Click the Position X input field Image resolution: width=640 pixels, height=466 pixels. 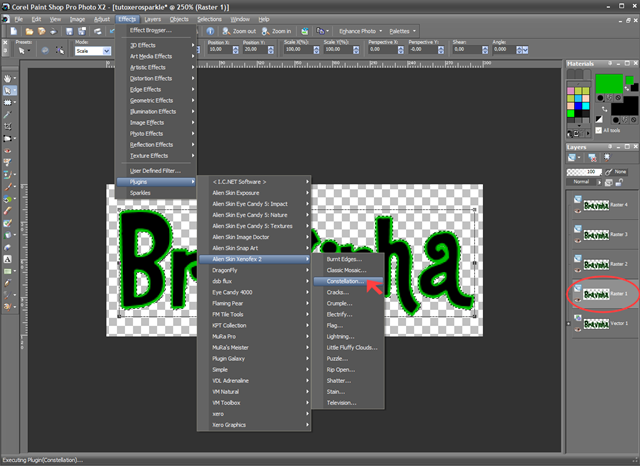click(220, 49)
